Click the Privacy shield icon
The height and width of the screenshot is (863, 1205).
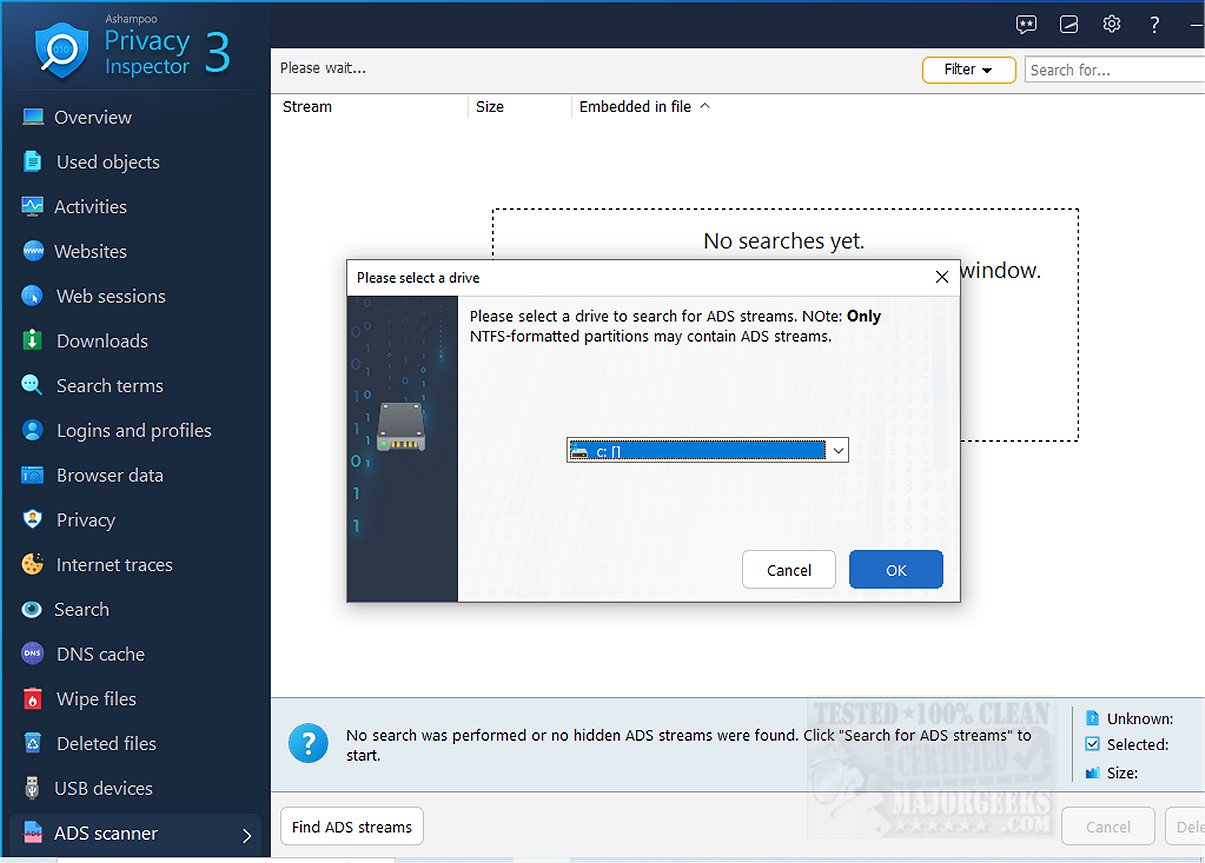[x=33, y=520]
